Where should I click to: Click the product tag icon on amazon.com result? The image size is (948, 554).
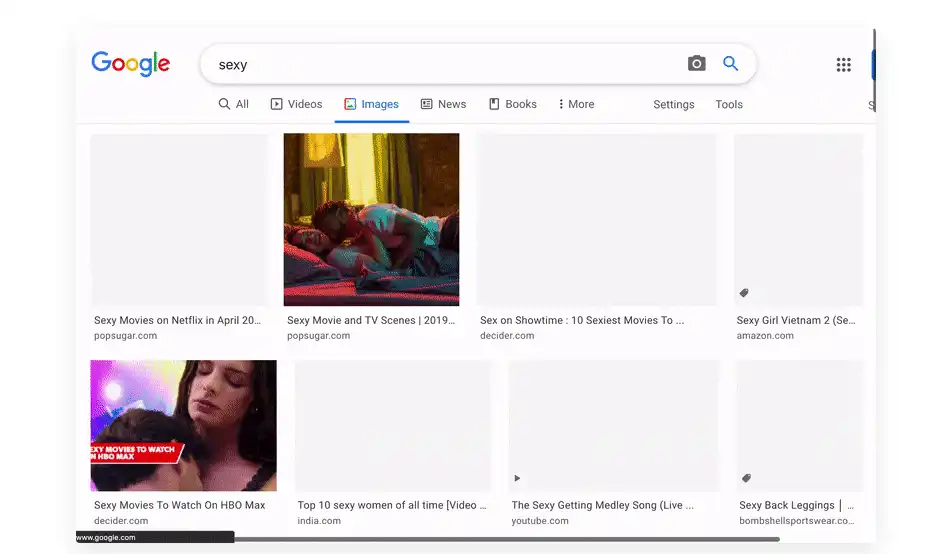click(x=744, y=293)
